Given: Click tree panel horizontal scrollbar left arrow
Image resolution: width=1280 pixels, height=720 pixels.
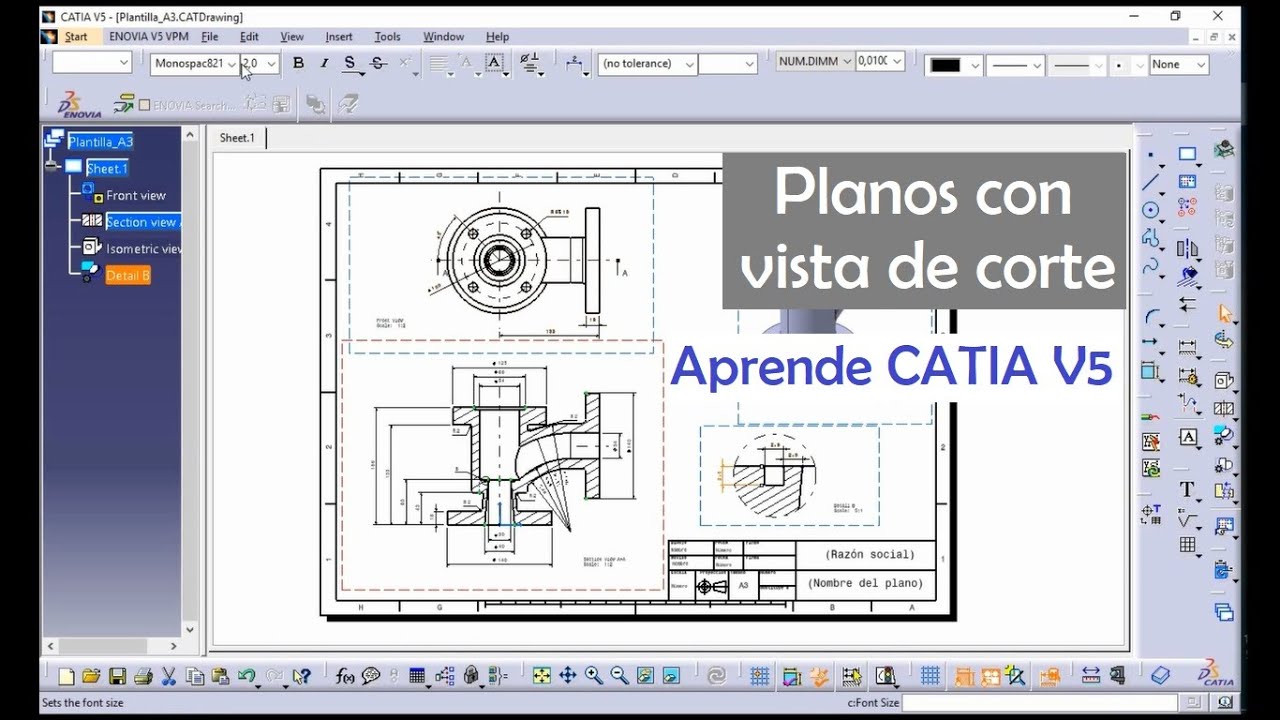Looking at the screenshot, I should pyautogui.click(x=50, y=647).
